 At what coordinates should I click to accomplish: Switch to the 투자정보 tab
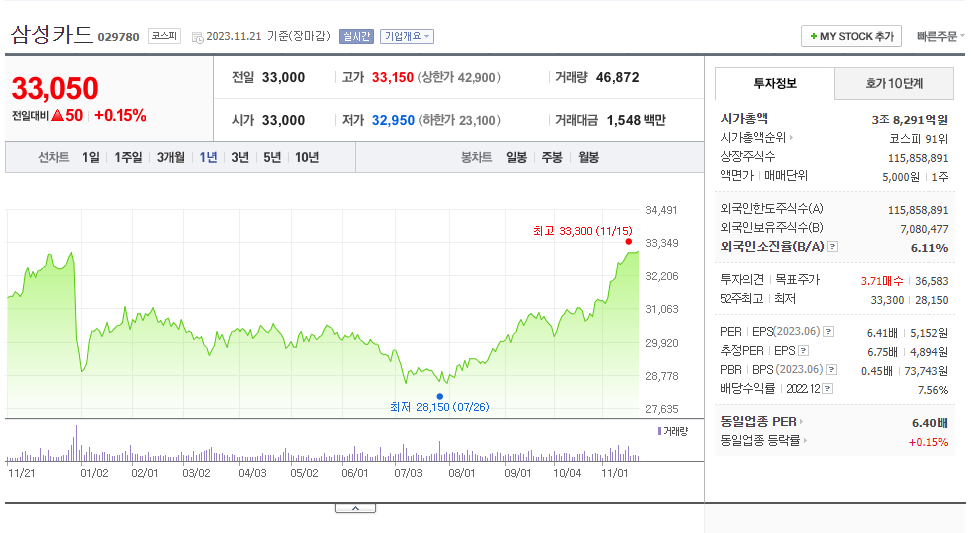tap(775, 83)
